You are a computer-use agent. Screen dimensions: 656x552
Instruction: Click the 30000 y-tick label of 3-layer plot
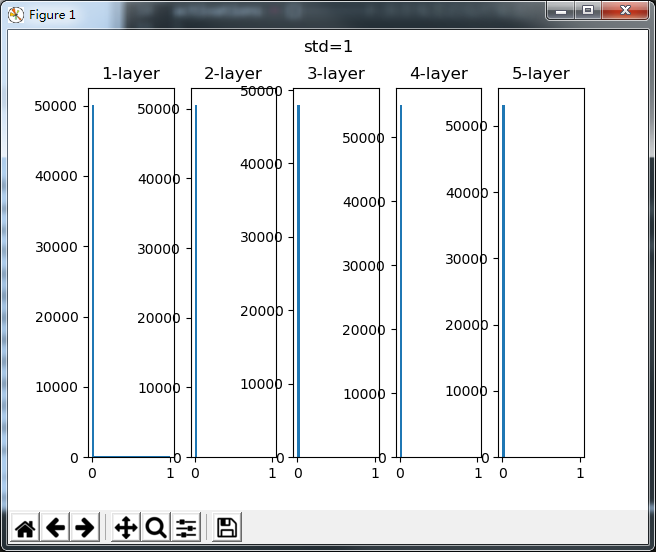click(261, 237)
